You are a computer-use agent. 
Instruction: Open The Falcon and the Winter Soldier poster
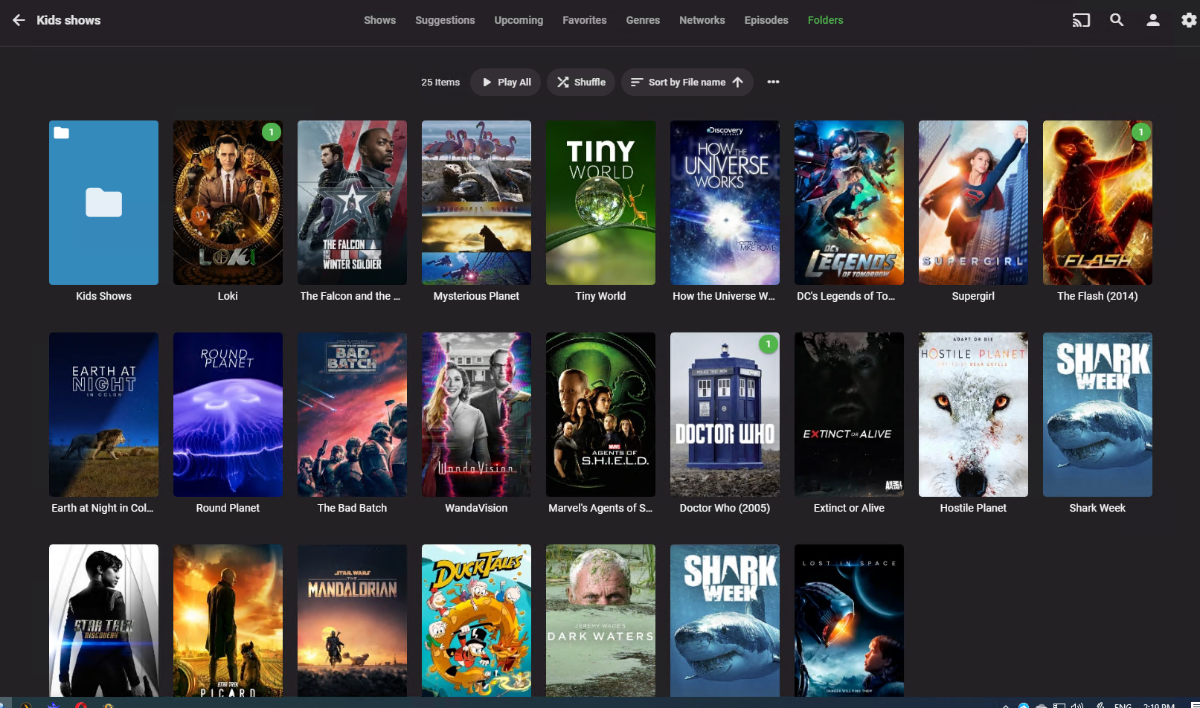click(x=352, y=203)
